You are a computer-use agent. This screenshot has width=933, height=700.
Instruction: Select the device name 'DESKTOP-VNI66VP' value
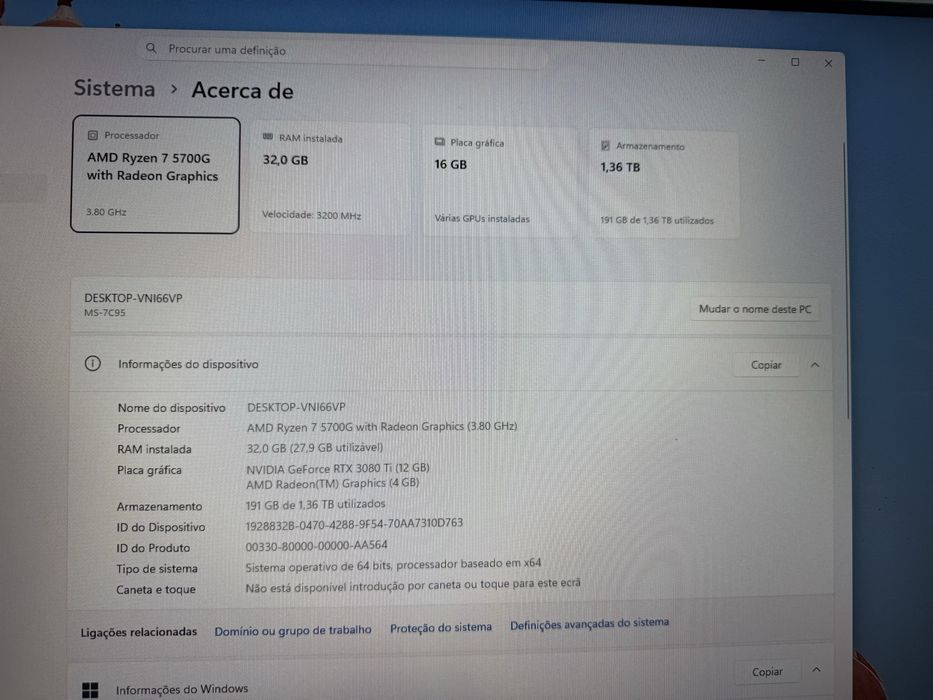click(x=296, y=407)
